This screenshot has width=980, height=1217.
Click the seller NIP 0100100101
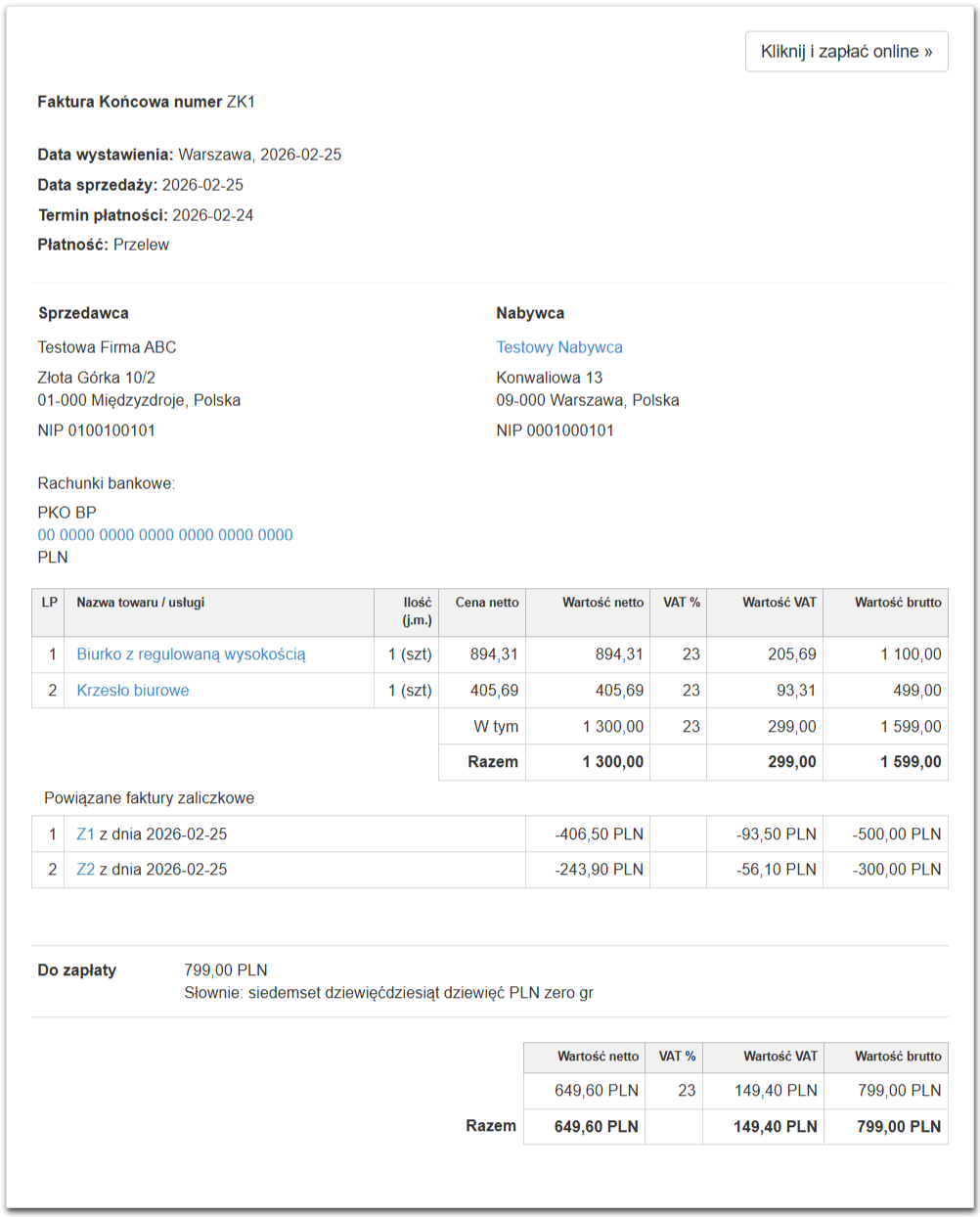[97, 430]
